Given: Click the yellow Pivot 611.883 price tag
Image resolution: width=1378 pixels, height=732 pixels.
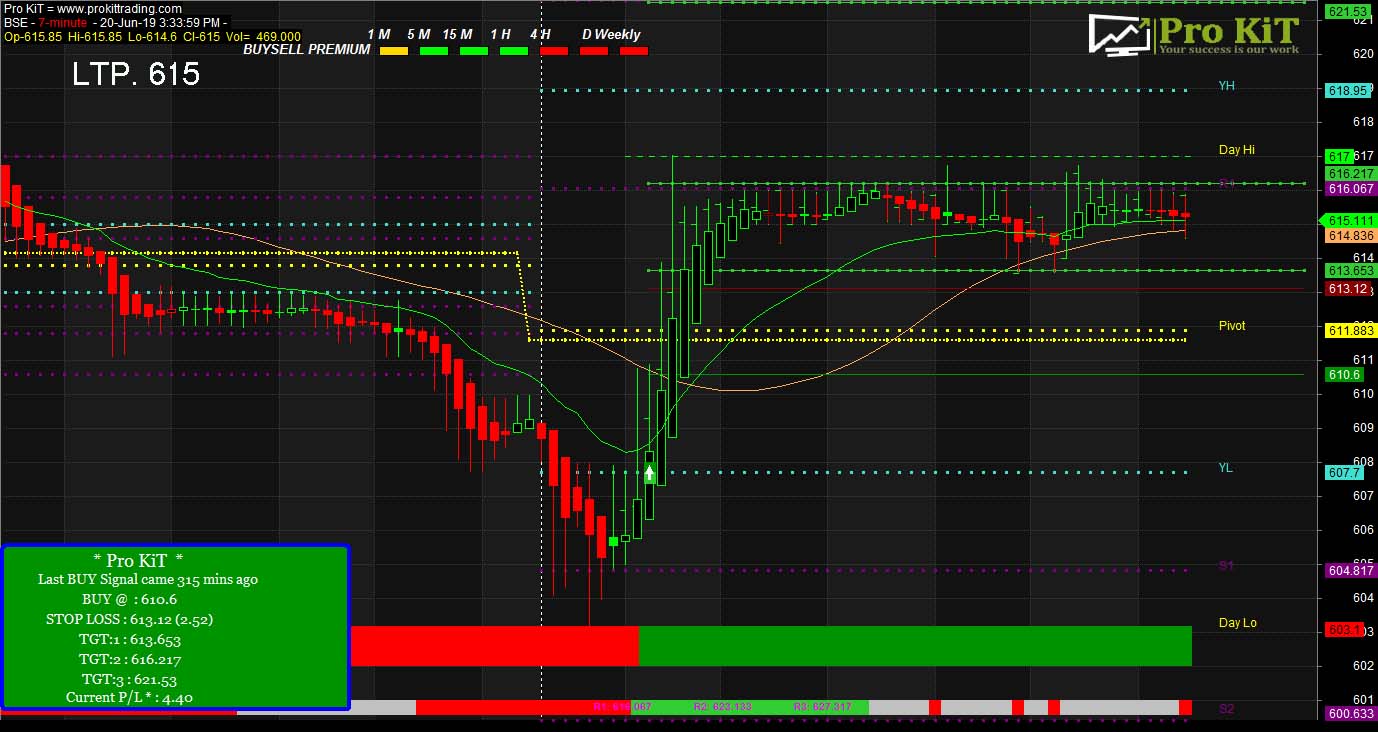Looking at the screenshot, I should (1349, 331).
